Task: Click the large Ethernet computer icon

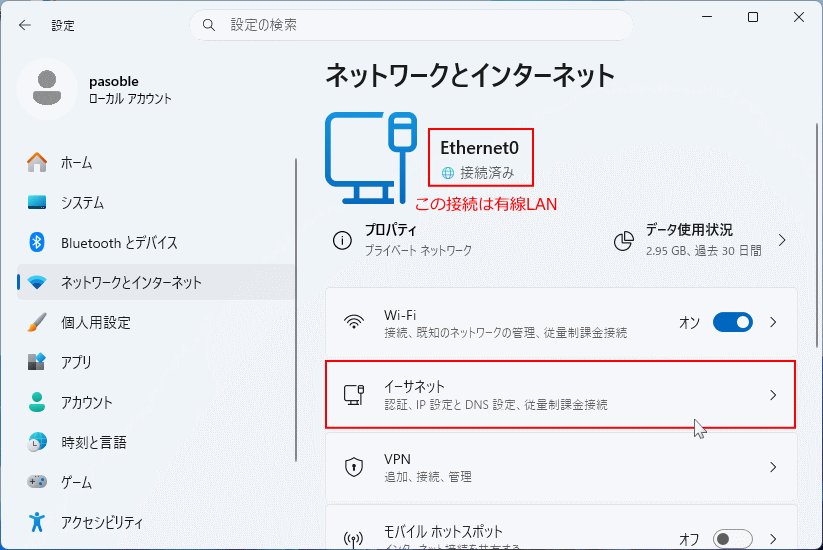Action: pos(371,158)
